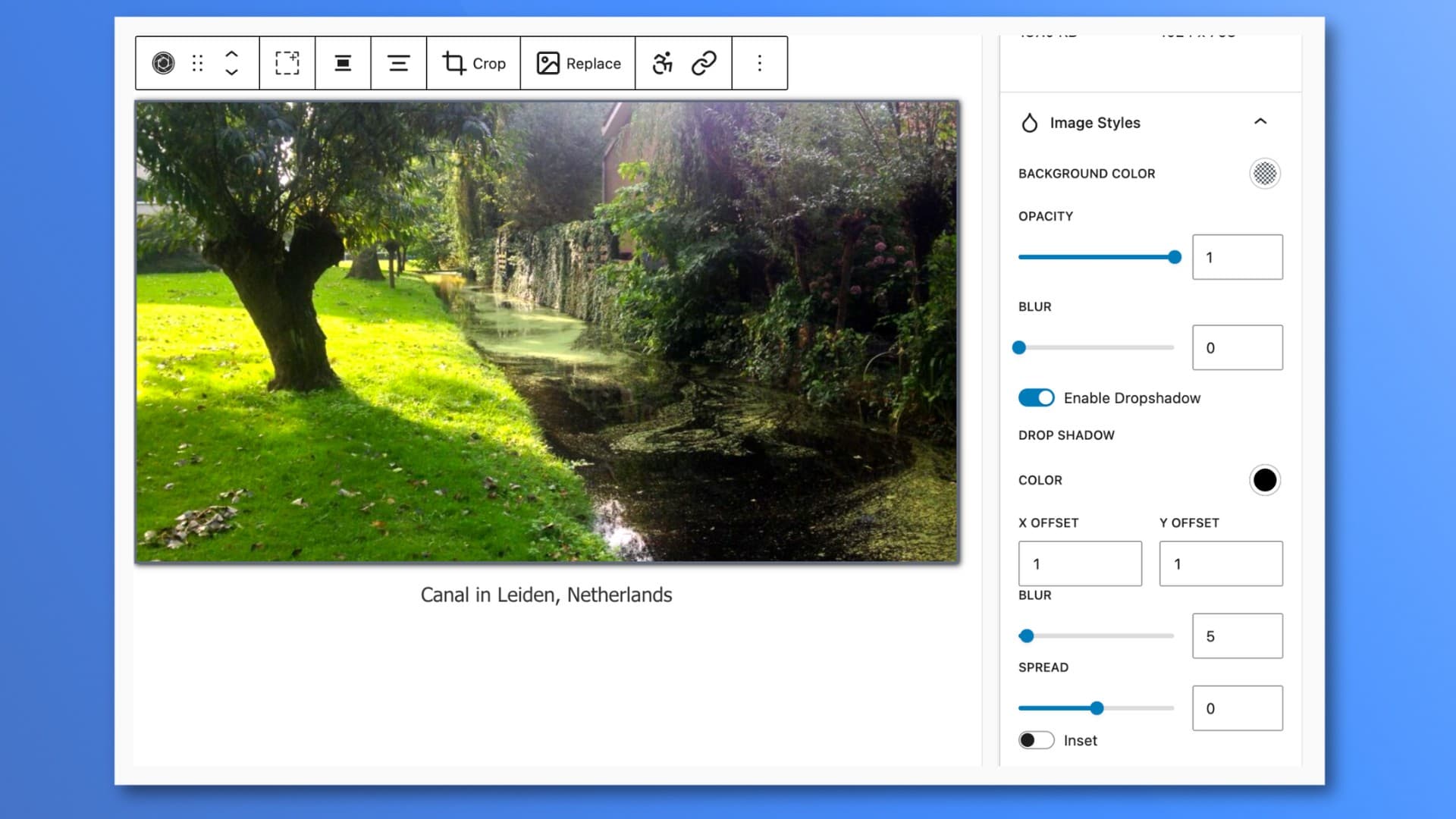Click the accessibility alt-text icon
Image resolution: width=1456 pixels, height=819 pixels.
[x=663, y=63]
